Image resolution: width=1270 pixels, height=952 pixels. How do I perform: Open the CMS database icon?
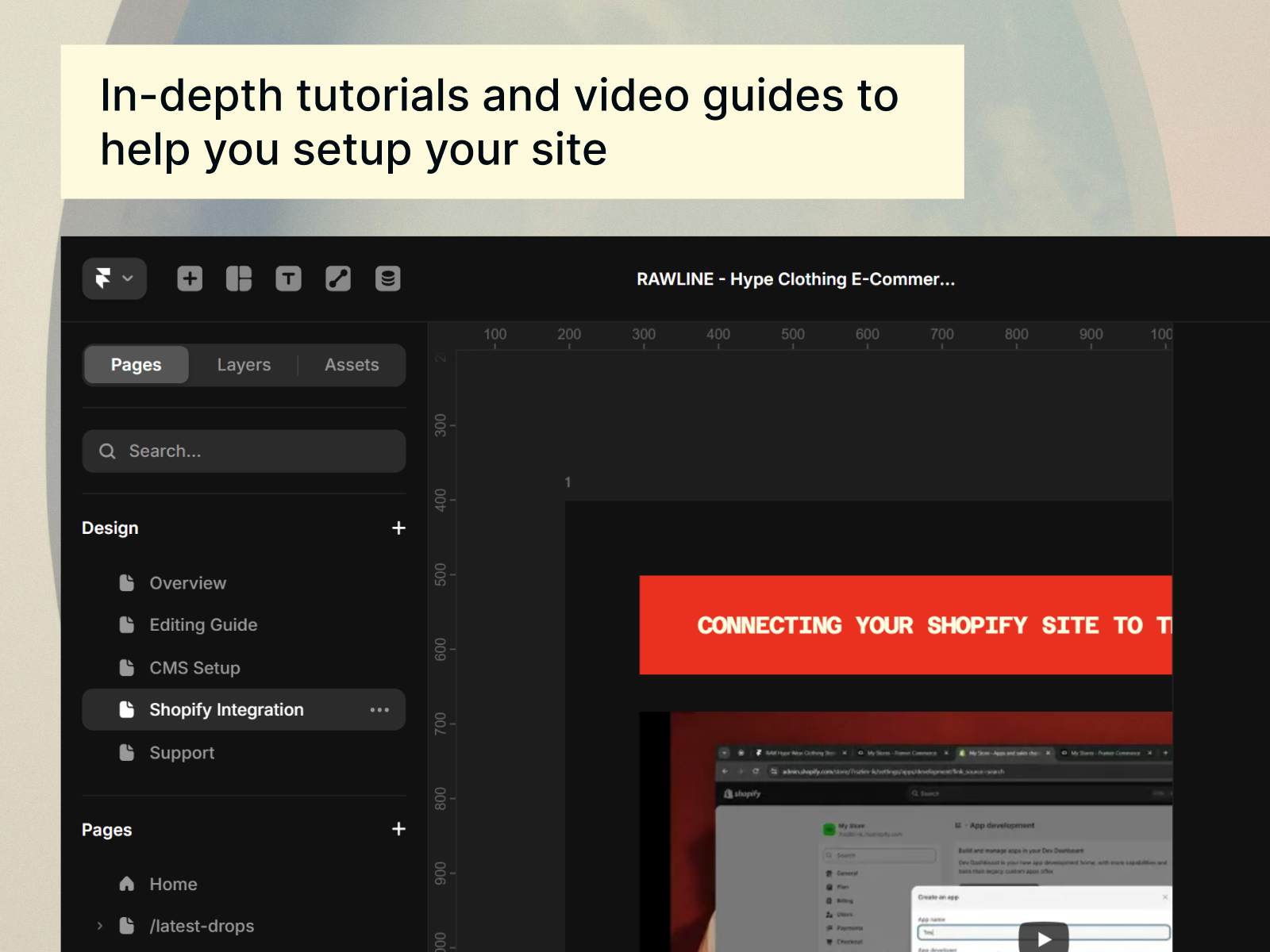pos(387,278)
